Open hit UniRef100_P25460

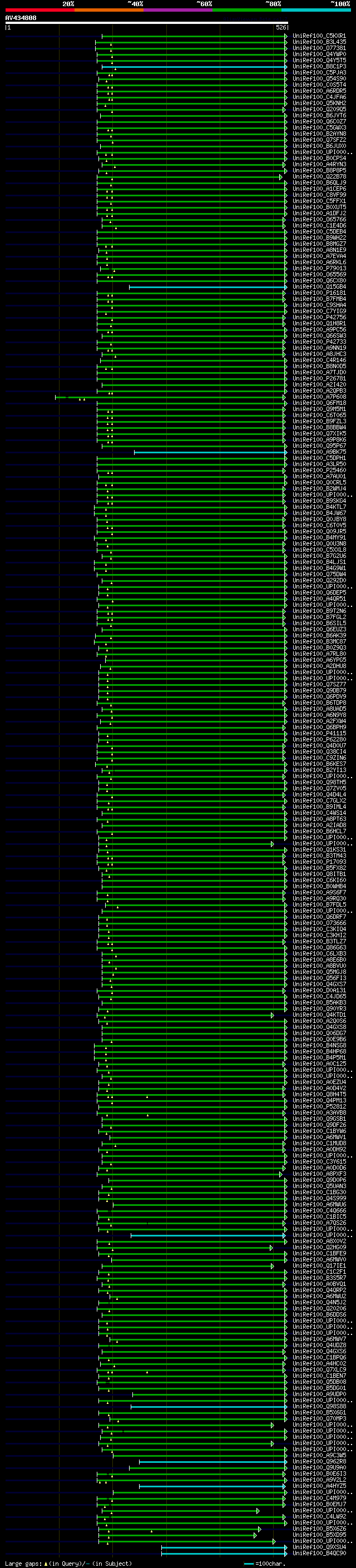(x=319, y=471)
